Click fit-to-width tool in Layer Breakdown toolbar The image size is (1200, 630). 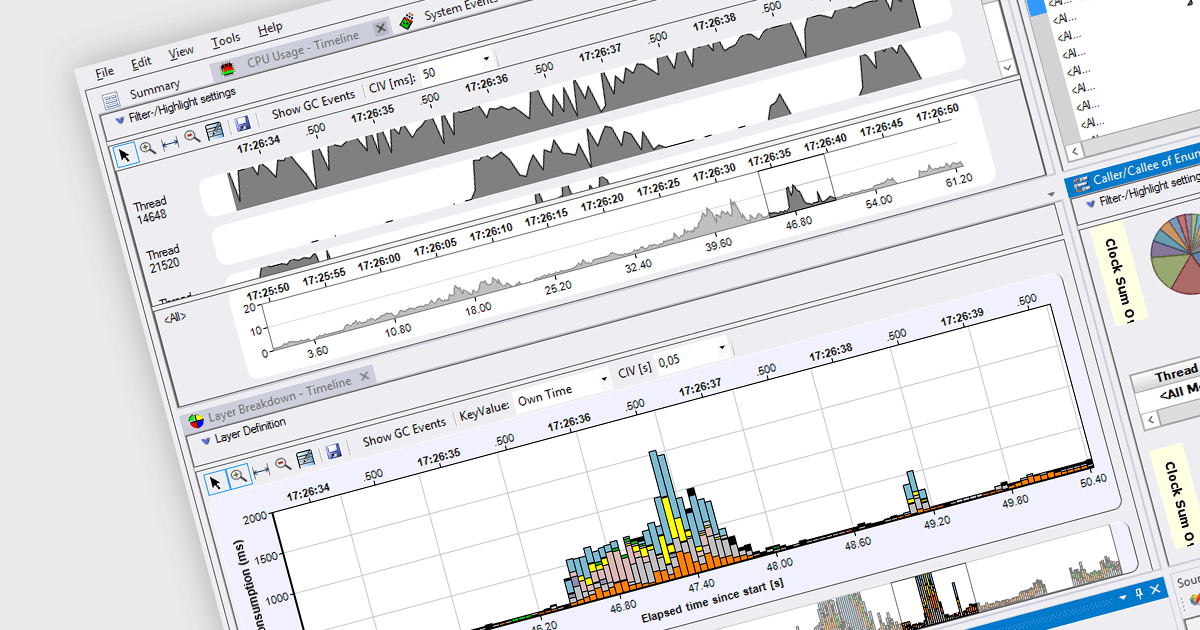(261, 471)
